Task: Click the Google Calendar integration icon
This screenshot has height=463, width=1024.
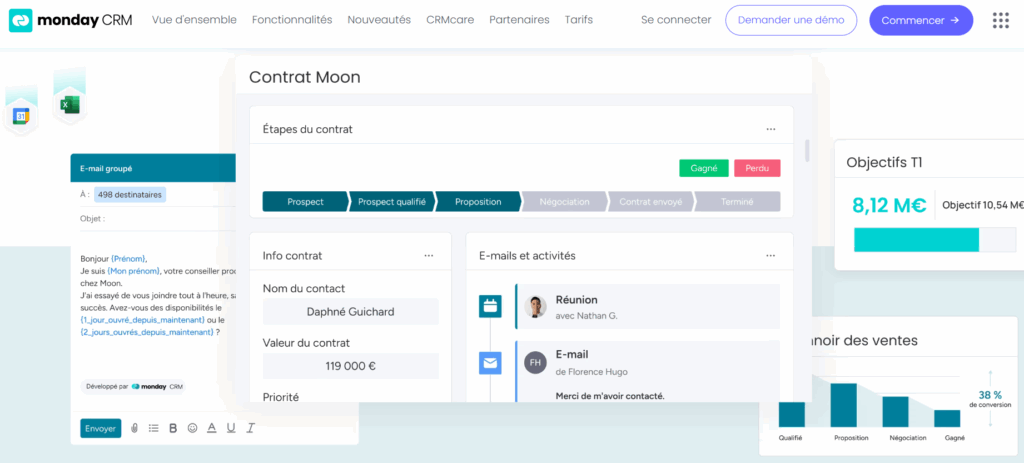Action: [20, 116]
